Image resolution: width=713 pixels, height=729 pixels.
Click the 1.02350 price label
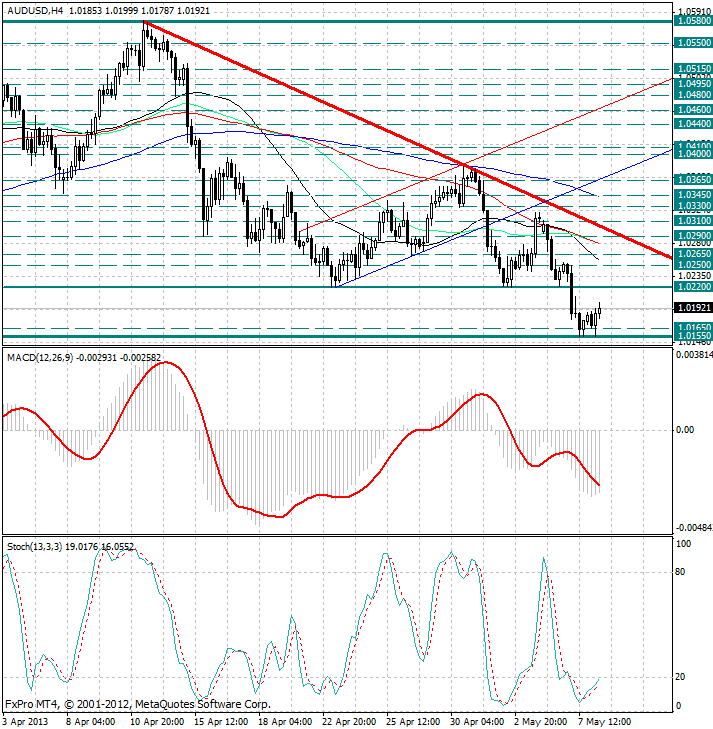[695, 276]
